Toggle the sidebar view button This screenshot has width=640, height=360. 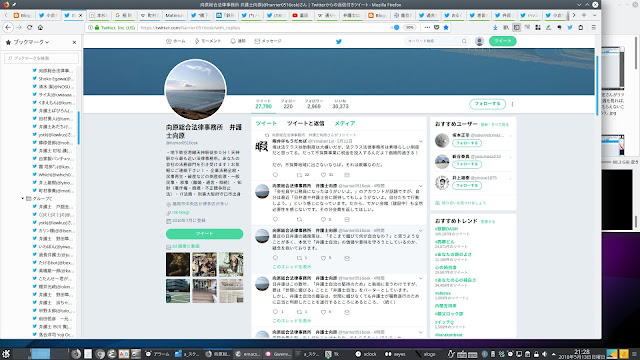pos(517,27)
